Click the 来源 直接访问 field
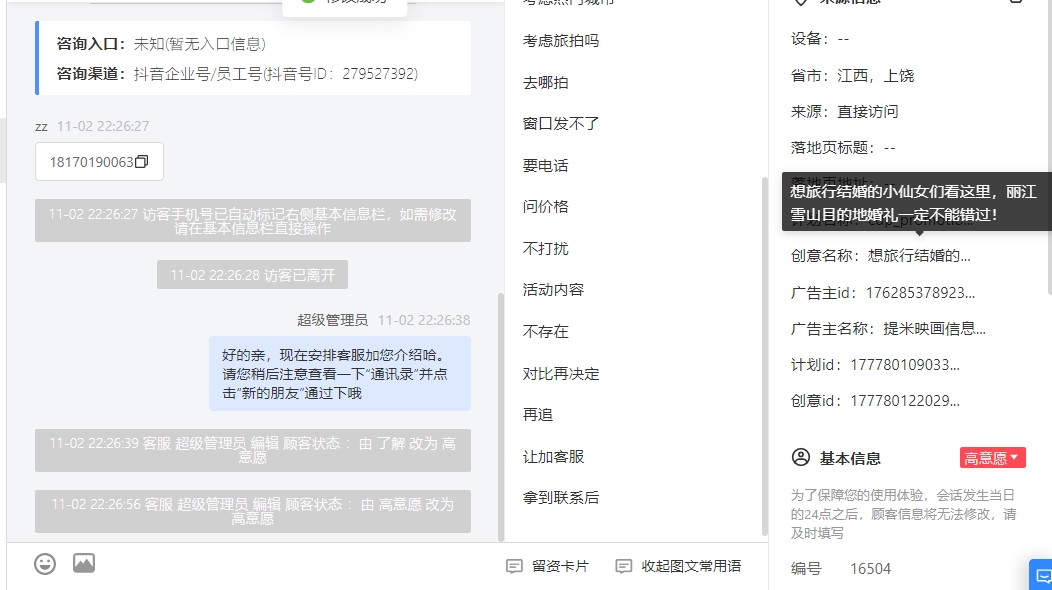 click(845, 111)
